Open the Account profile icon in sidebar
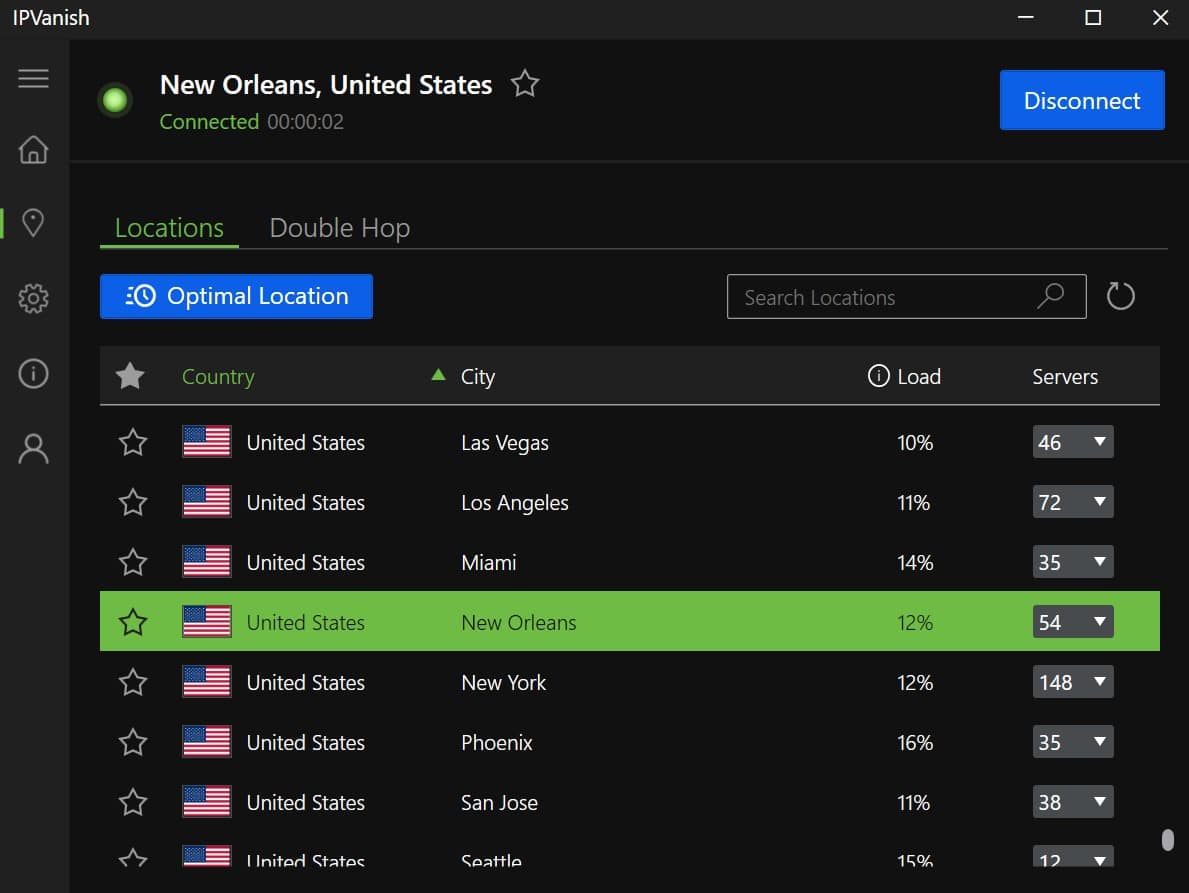The image size is (1189, 893). (x=33, y=448)
